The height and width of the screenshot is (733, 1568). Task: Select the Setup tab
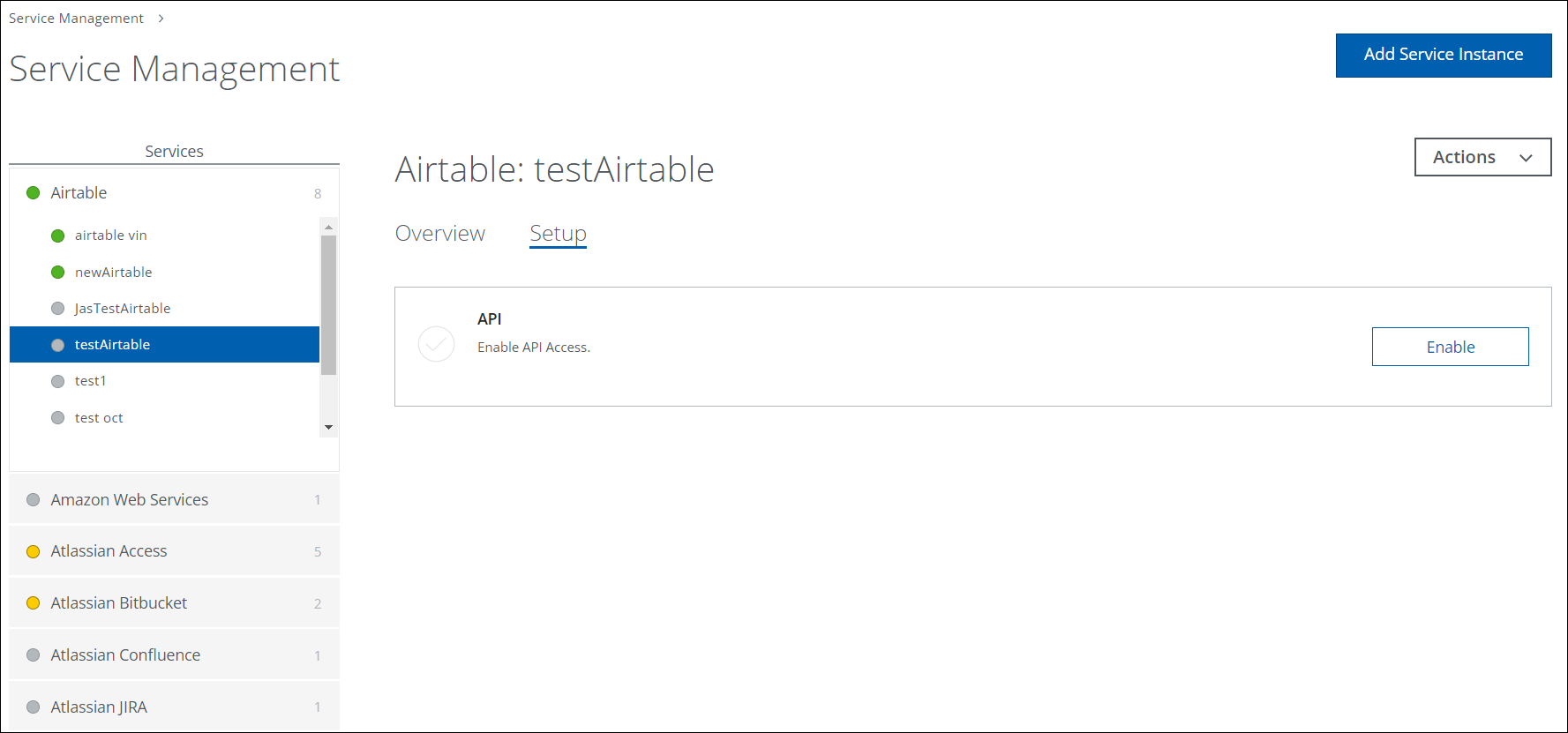pyautogui.click(x=557, y=233)
